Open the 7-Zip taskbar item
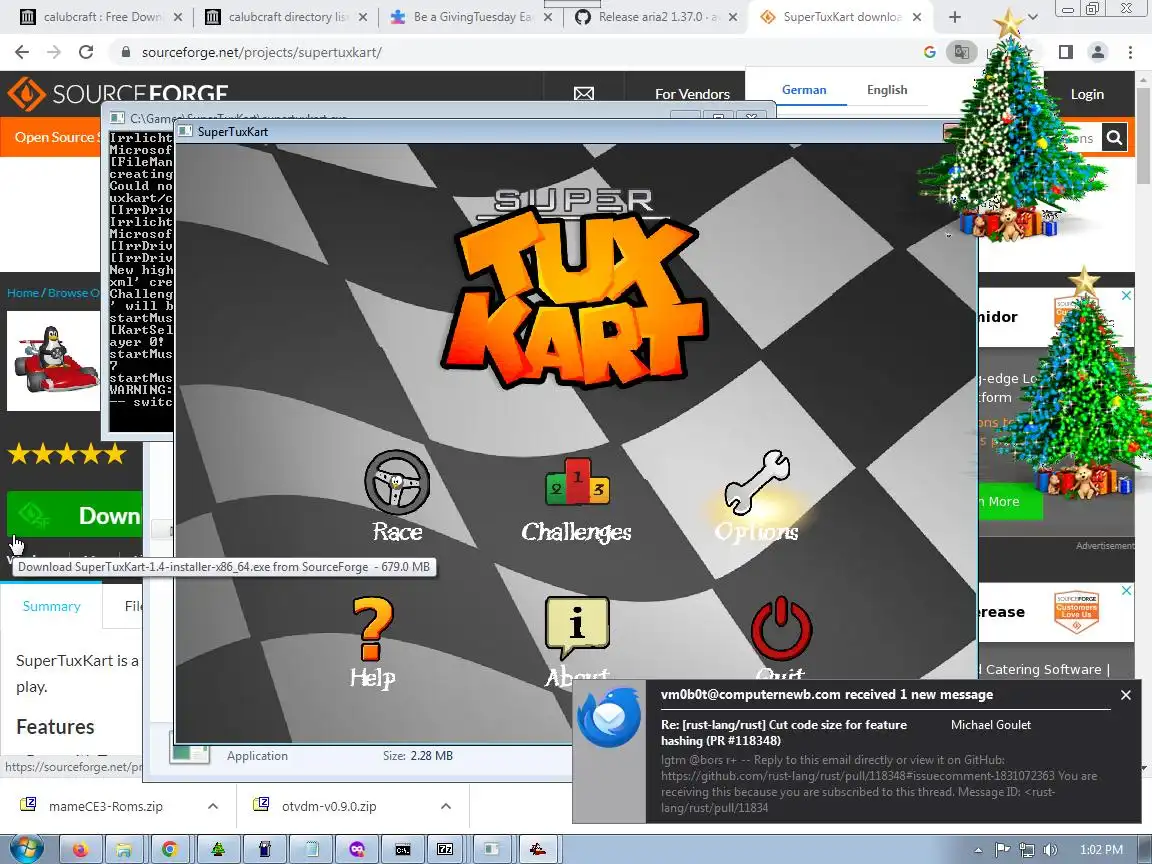1152x864 pixels. click(444, 849)
